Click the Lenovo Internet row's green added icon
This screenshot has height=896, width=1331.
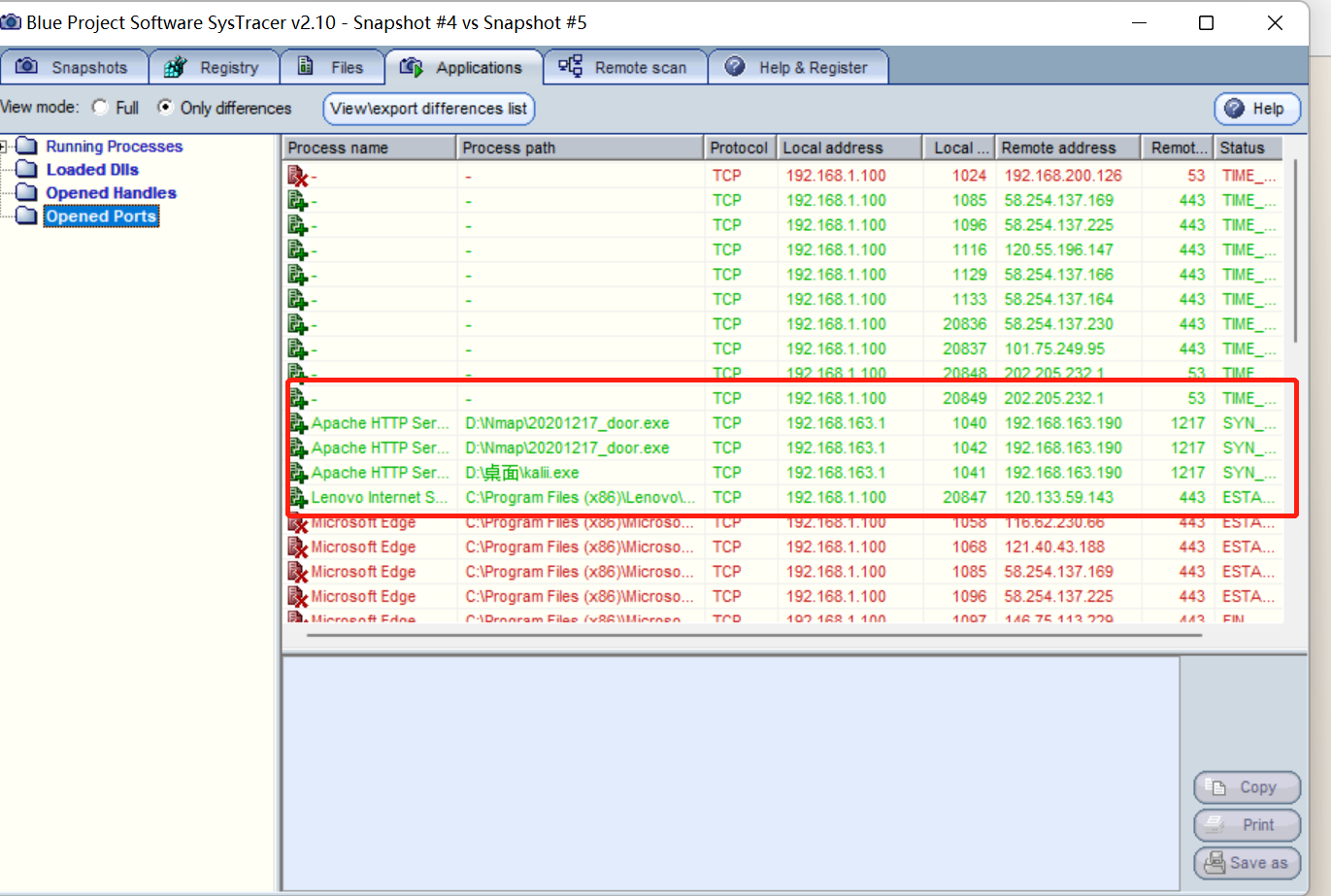[x=297, y=498]
